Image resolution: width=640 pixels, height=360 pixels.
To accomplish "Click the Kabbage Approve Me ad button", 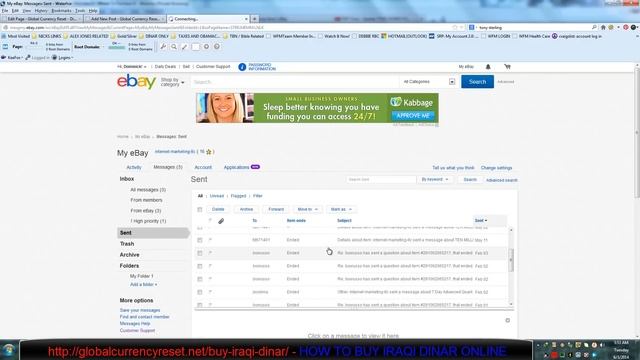I will (x=413, y=116).
